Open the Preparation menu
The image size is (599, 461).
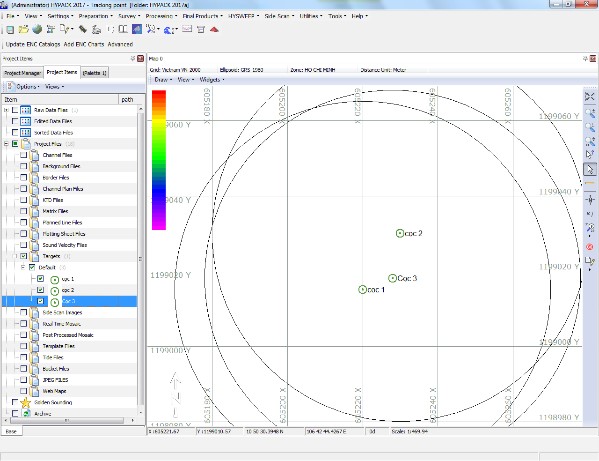coord(96,16)
